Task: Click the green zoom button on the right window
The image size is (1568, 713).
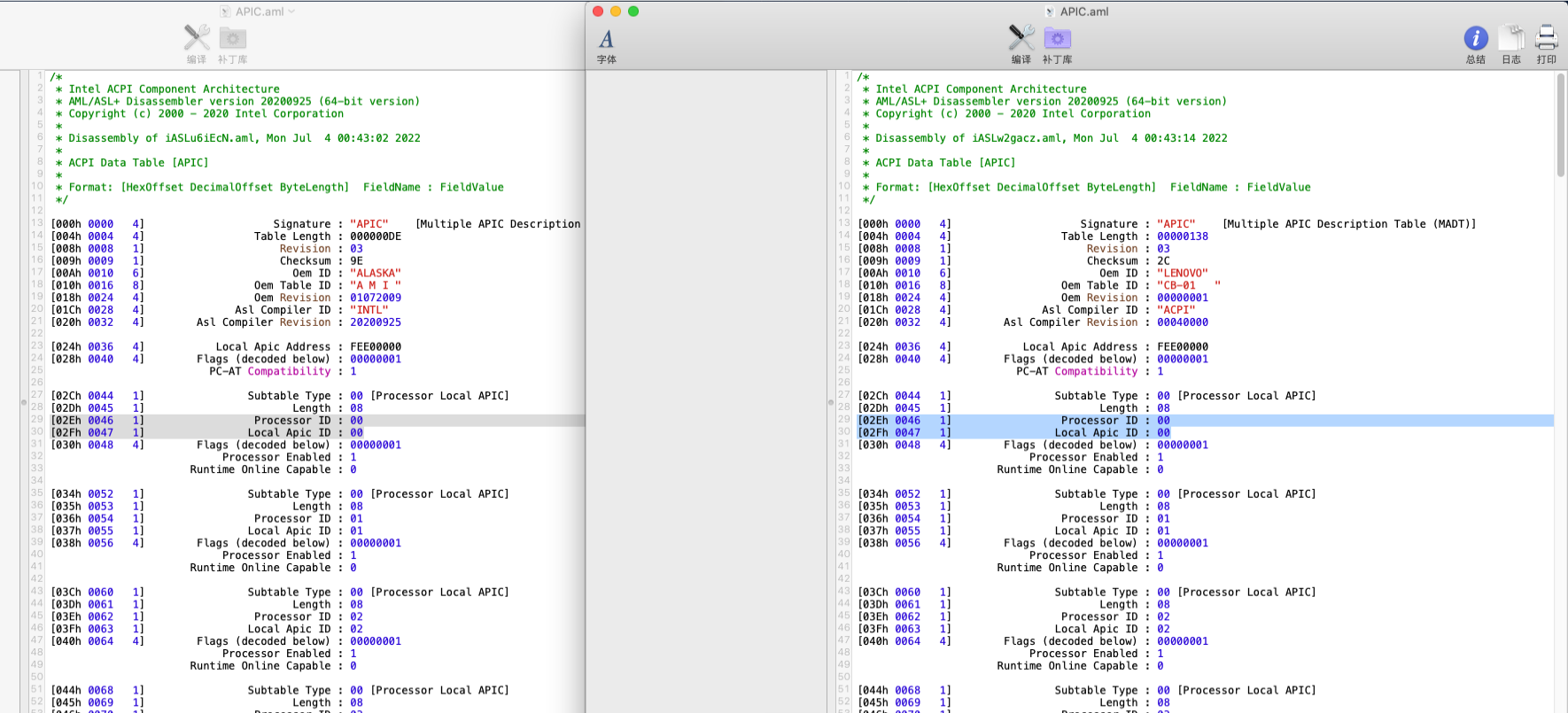Action: [633, 12]
